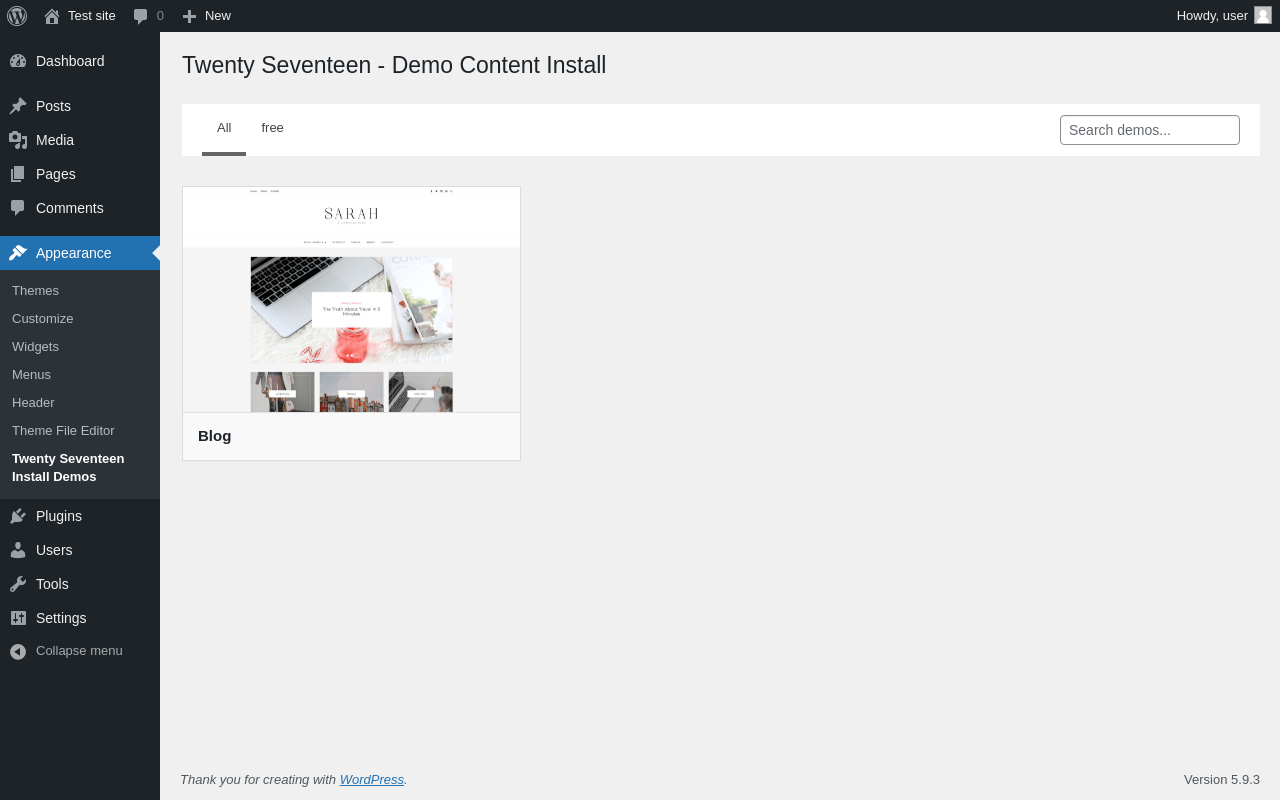Open Theme File Editor submenu item

[63, 430]
